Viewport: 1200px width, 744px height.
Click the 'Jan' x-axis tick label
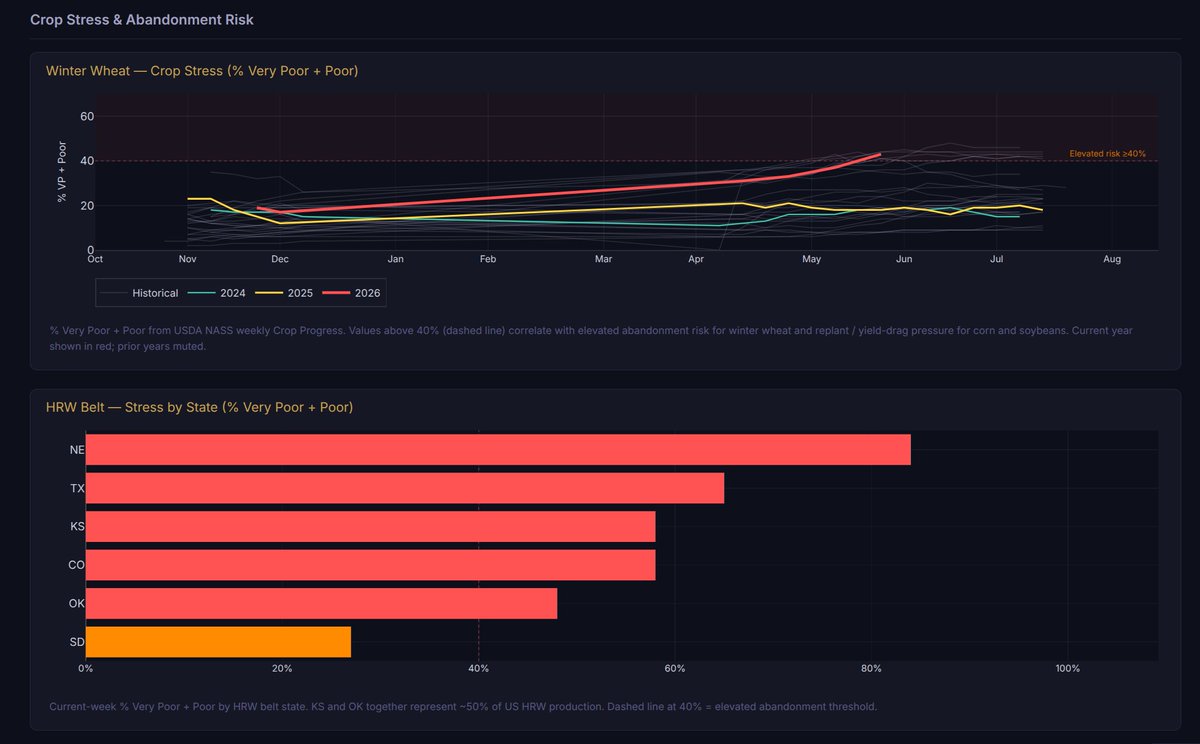(395, 259)
